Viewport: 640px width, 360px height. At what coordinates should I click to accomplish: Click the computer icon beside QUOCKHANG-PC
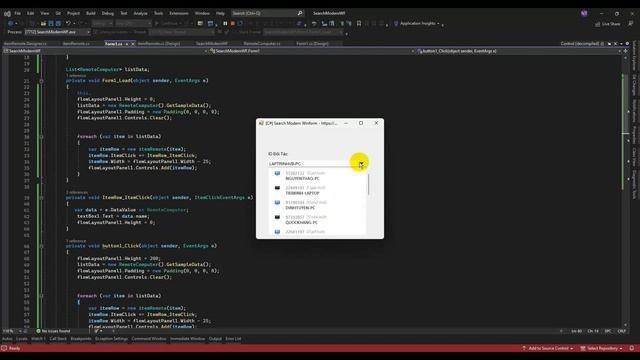pos(278,218)
